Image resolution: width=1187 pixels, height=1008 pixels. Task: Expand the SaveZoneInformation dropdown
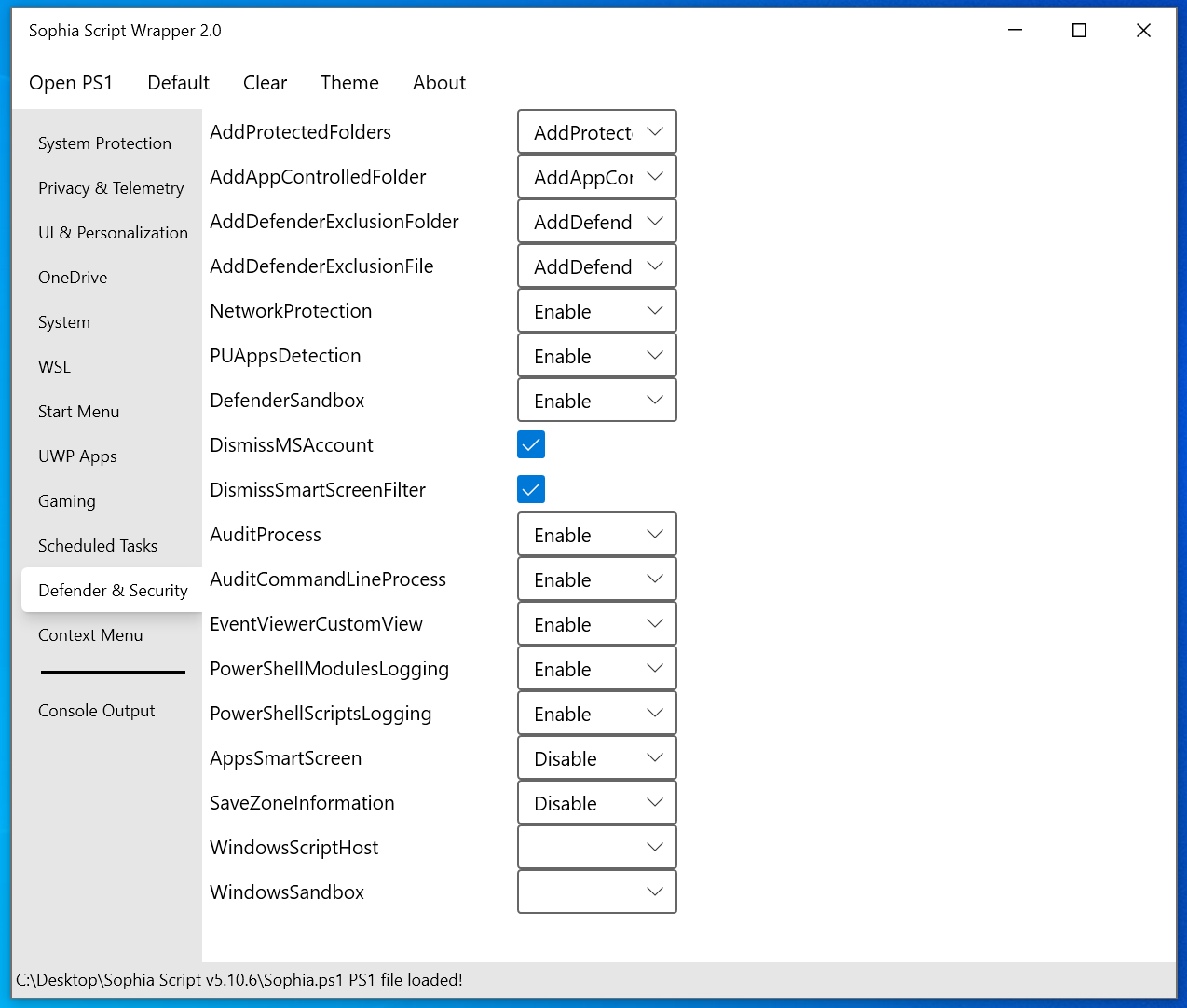point(597,802)
